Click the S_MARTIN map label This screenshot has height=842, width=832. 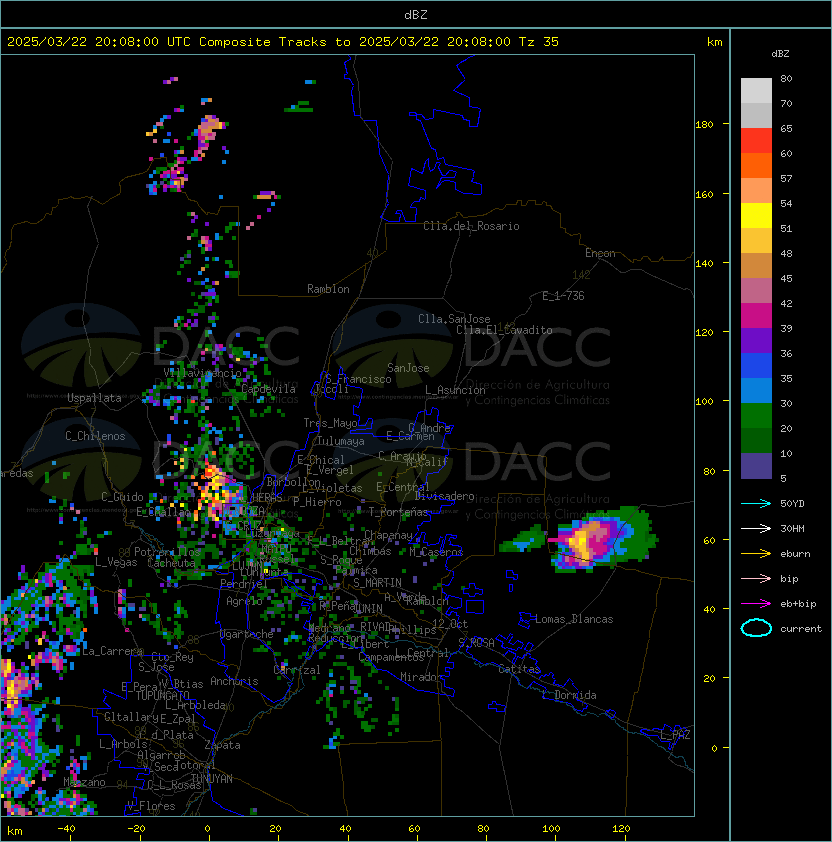click(x=377, y=583)
